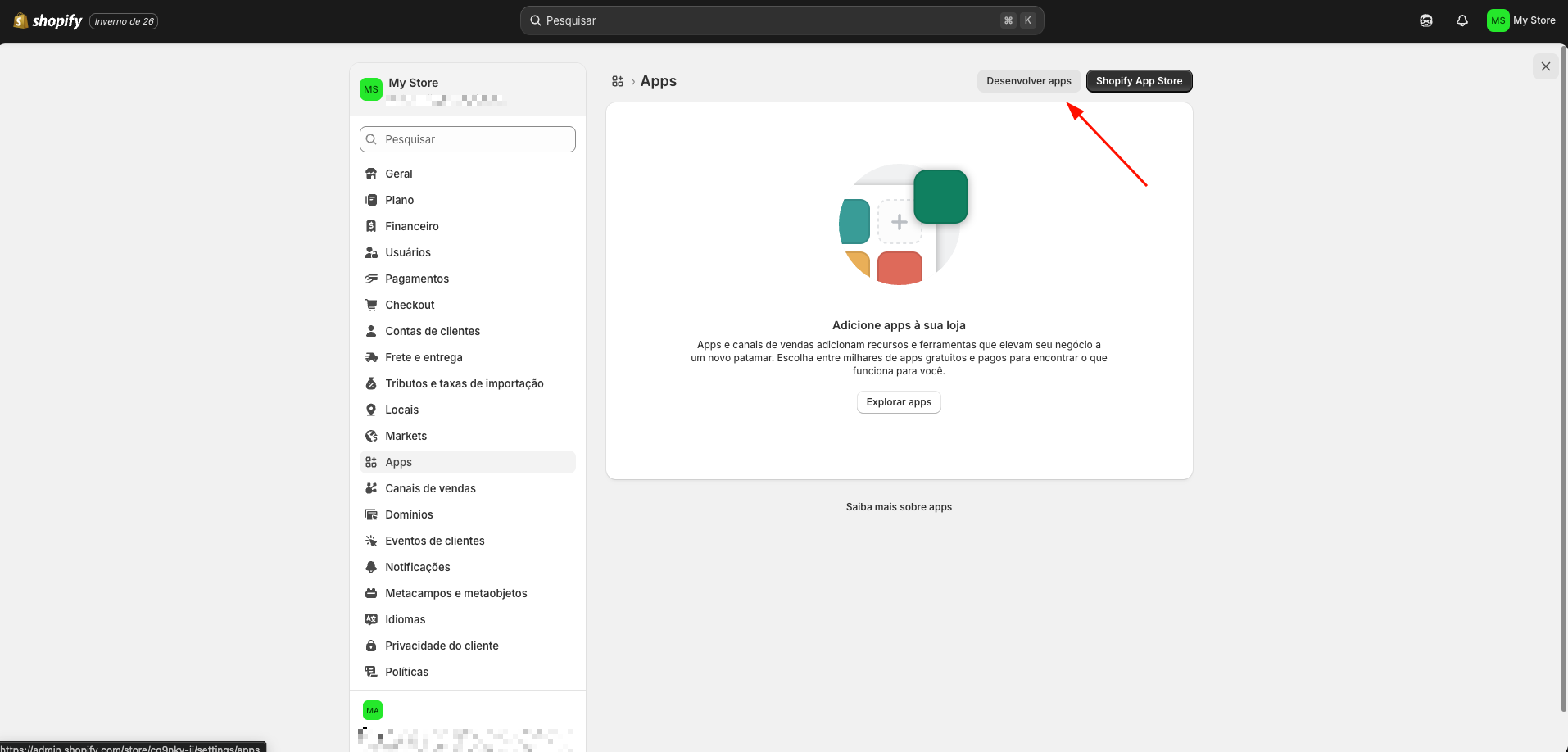Click the Eventos de clientes icon

[x=371, y=541]
